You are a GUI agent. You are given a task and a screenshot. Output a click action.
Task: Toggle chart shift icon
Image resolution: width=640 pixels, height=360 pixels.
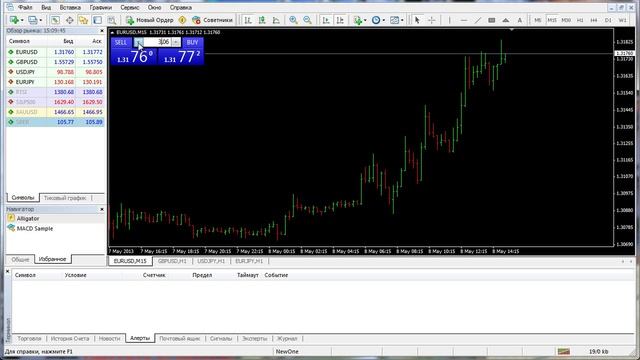[340, 20]
